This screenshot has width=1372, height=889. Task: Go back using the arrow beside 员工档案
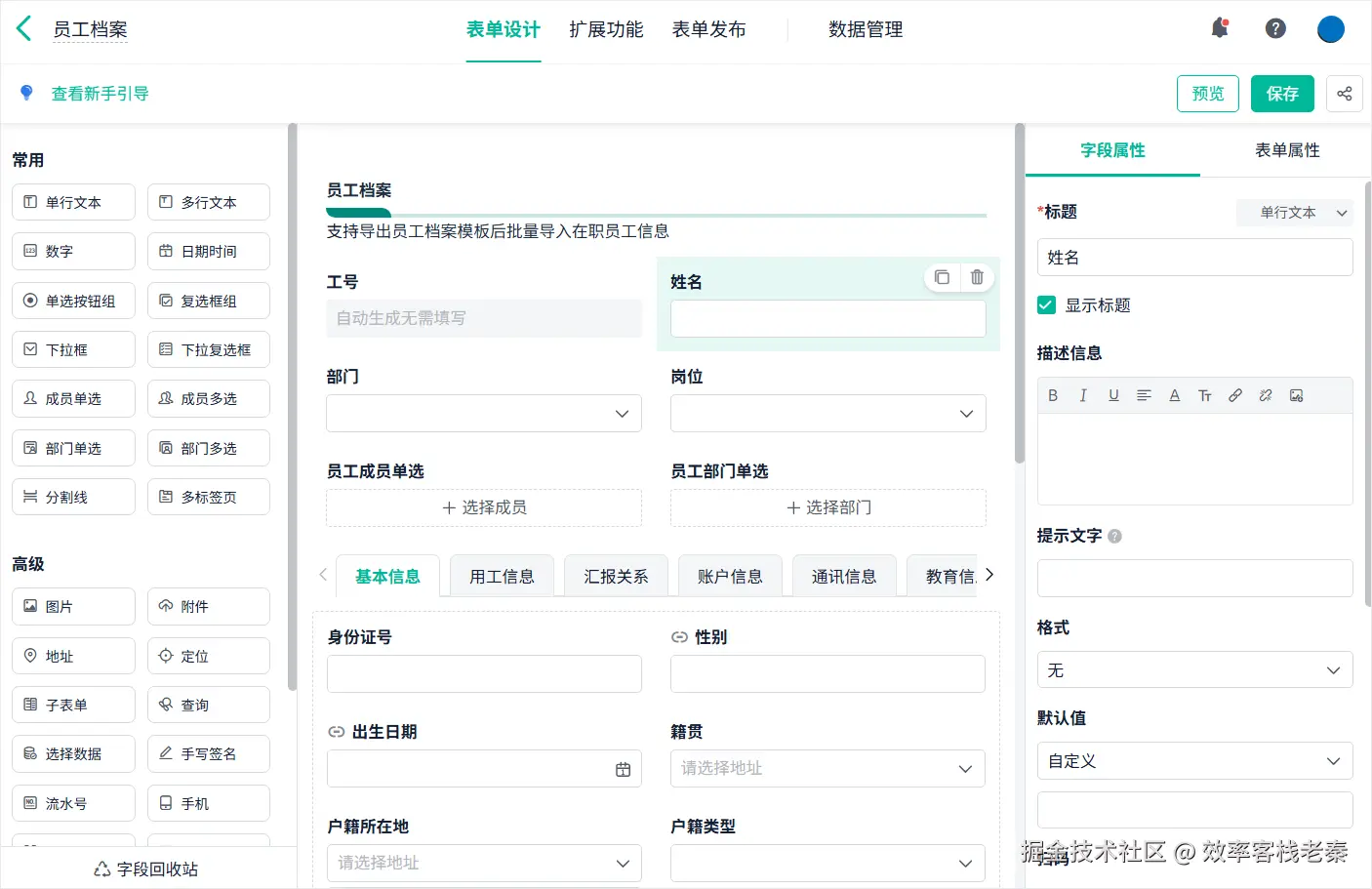24,28
